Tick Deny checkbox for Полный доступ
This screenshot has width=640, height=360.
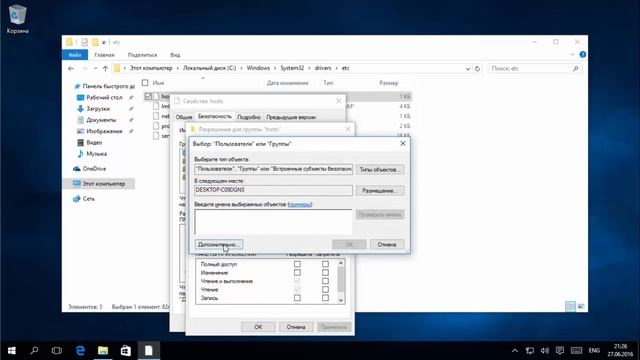[x=325, y=264]
